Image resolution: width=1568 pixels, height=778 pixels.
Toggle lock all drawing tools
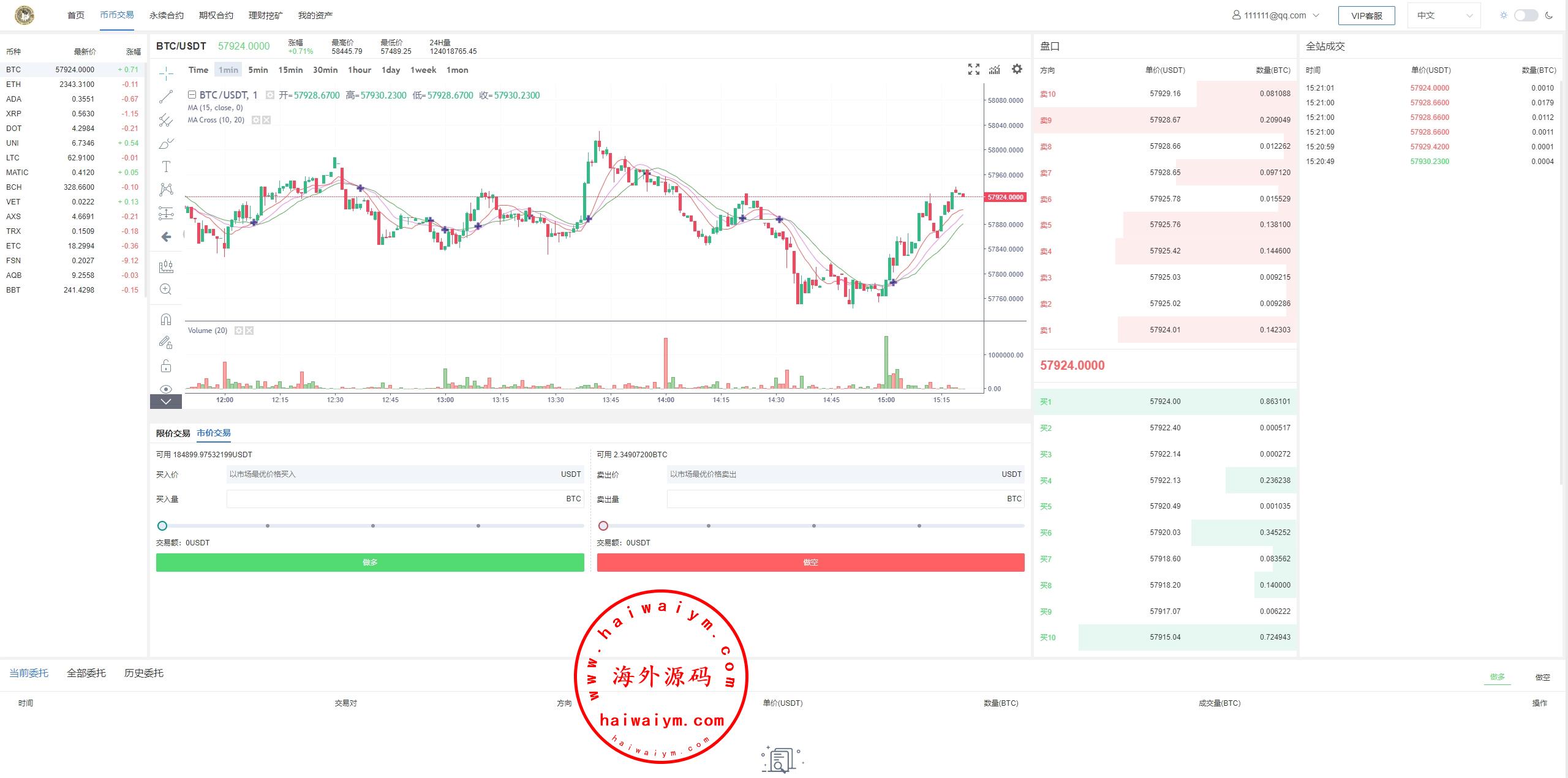(166, 366)
